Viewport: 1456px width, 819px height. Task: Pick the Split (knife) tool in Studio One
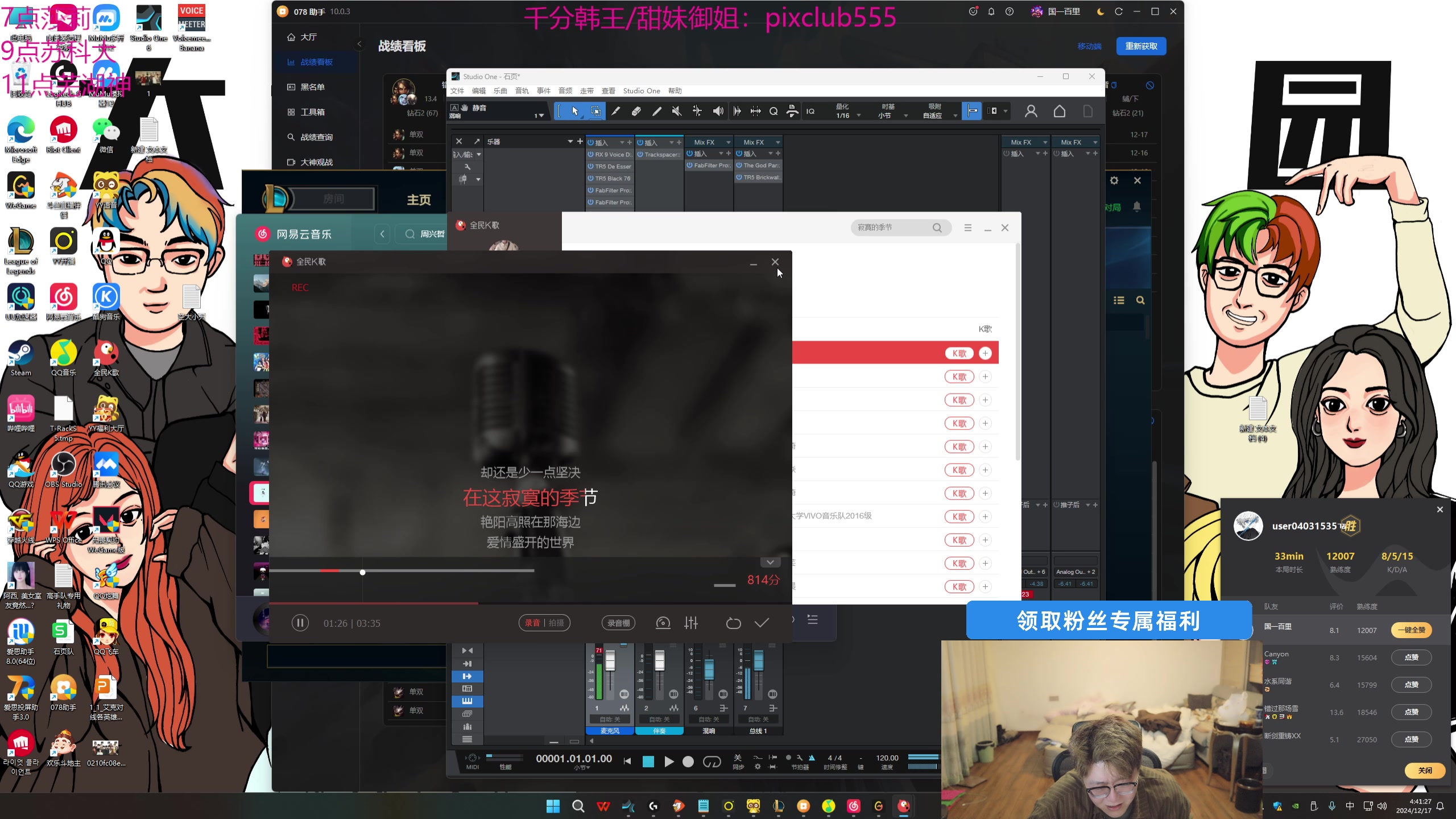(616, 111)
